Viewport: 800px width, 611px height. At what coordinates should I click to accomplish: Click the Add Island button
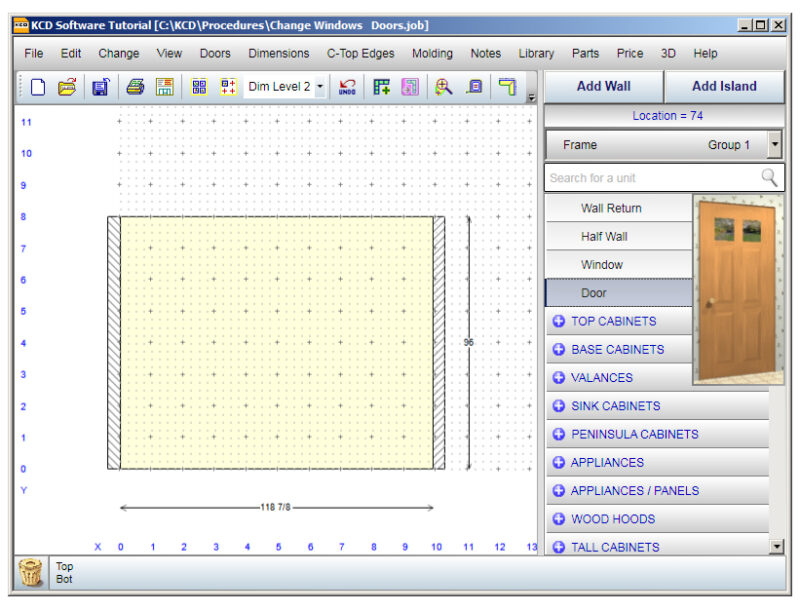tap(724, 86)
